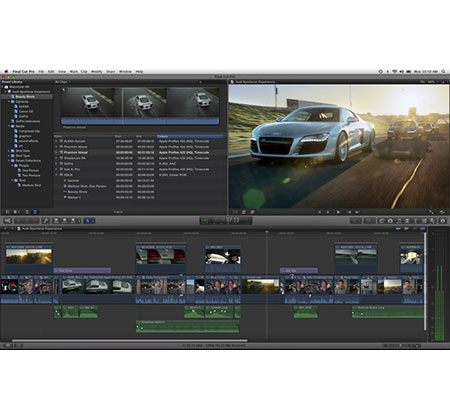Toggle audio skimming in timeline
Image resolution: width=450 pixels, height=420 pixels.
pyautogui.click(x=406, y=229)
